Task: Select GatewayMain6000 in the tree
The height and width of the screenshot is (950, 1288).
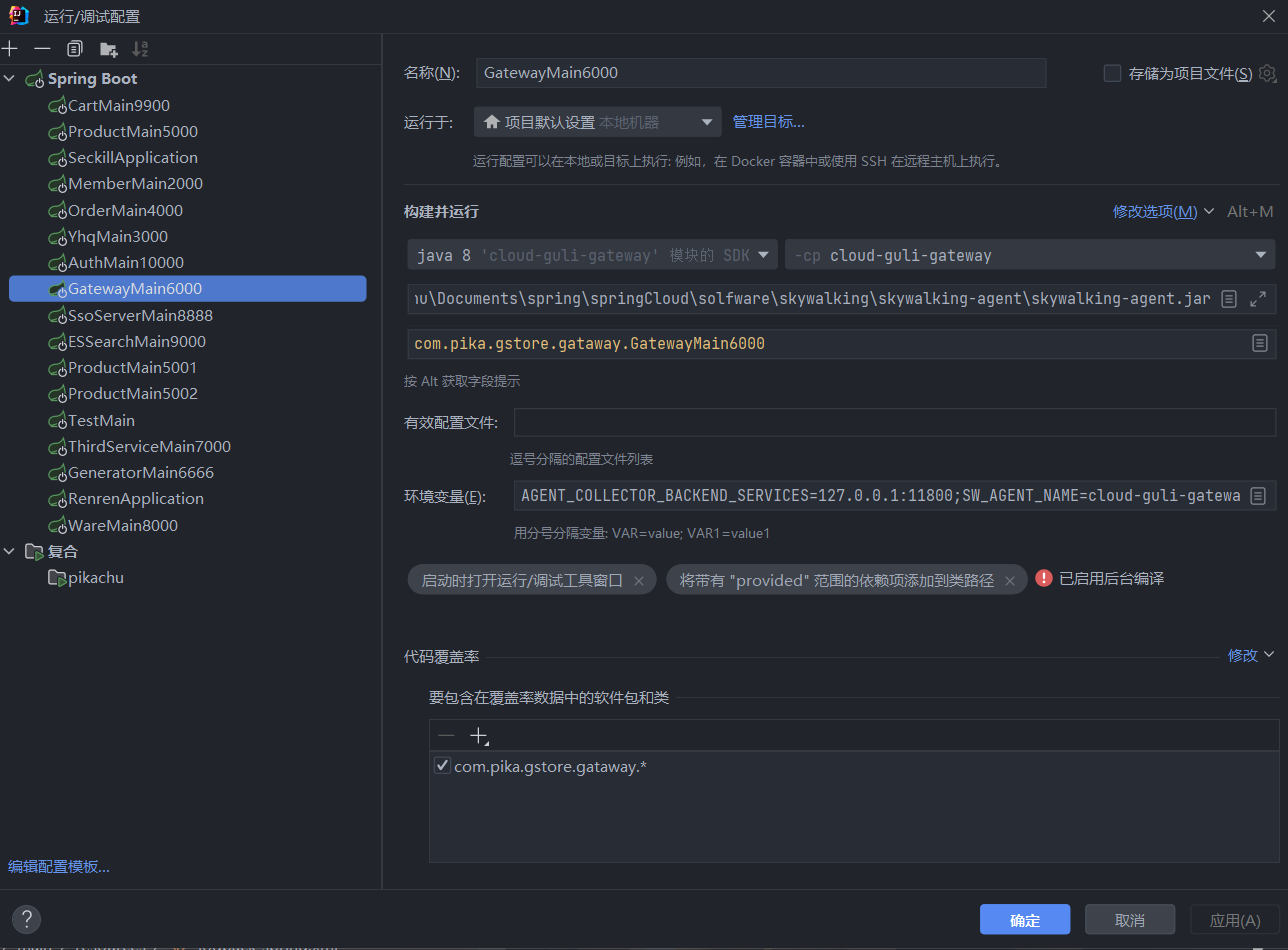Action: pos(188,288)
